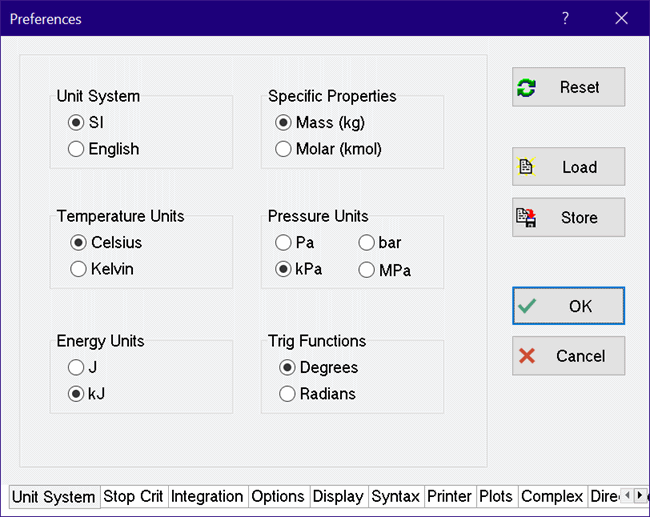This screenshot has width=650, height=517.
Task: Choose Kelvin temperature units
Action: tap(76, 269)
